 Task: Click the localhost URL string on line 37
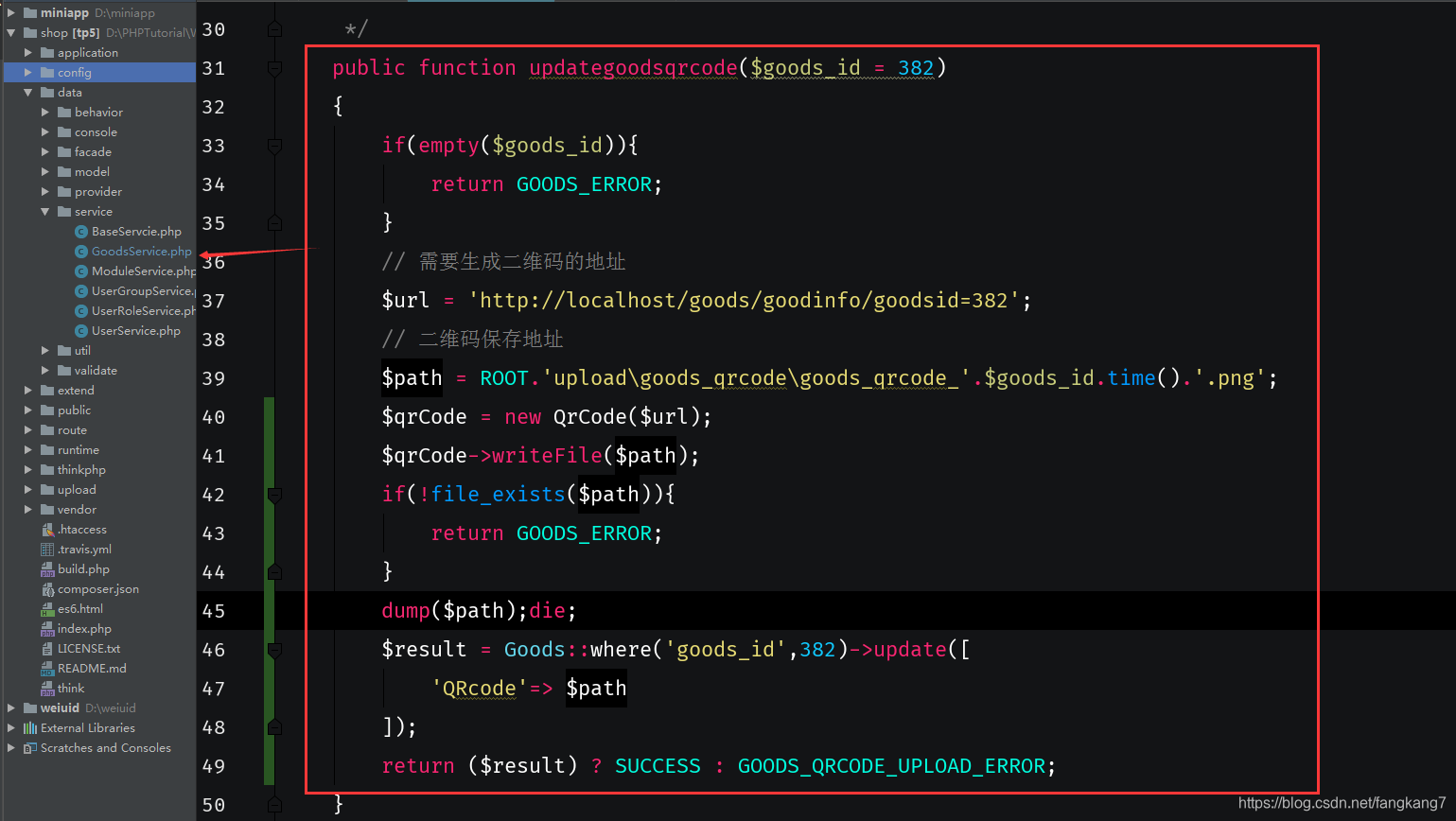click(744, 301)
